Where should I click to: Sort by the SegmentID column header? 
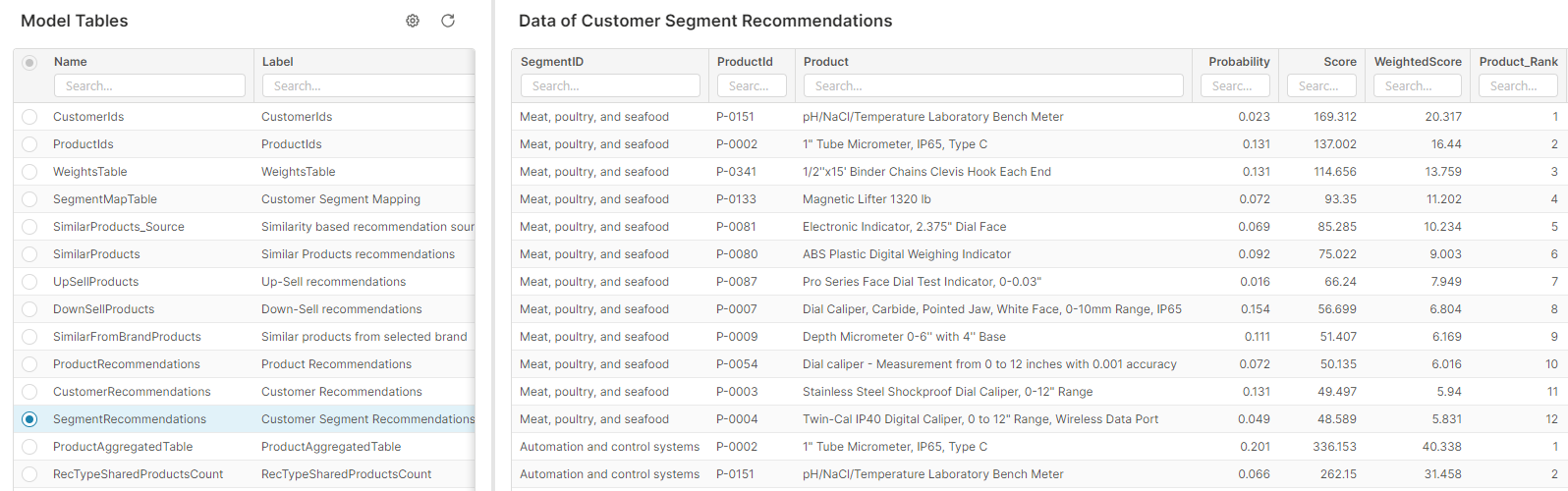click(x=552, y=62)
